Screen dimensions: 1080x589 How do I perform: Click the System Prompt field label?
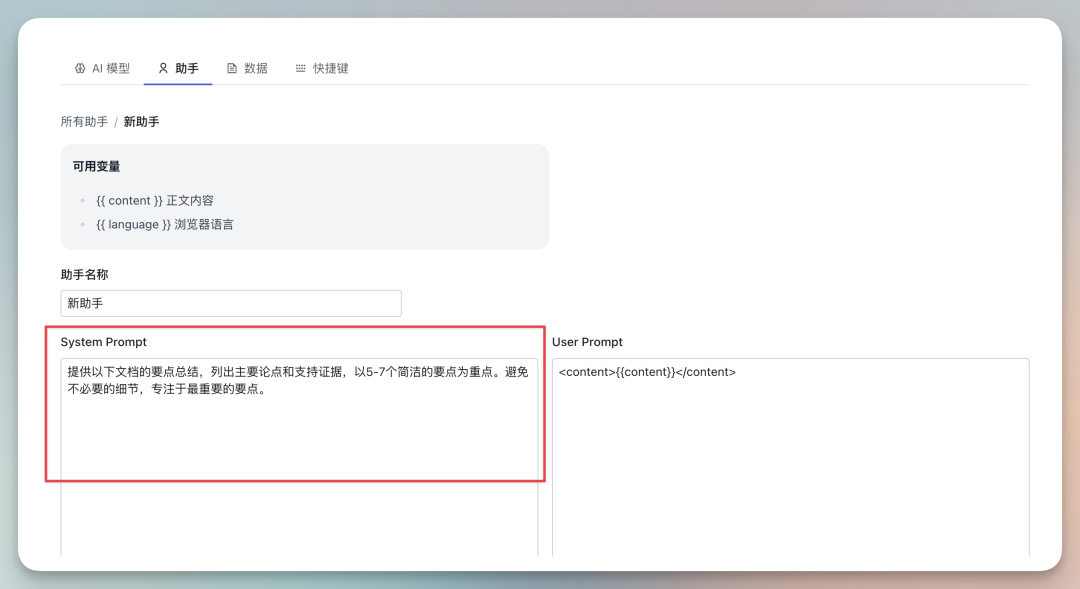[x=104, y=342]
